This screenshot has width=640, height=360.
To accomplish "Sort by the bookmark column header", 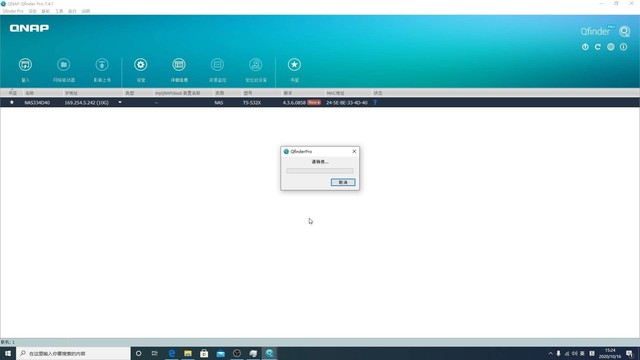I will (x=13, y=93).
